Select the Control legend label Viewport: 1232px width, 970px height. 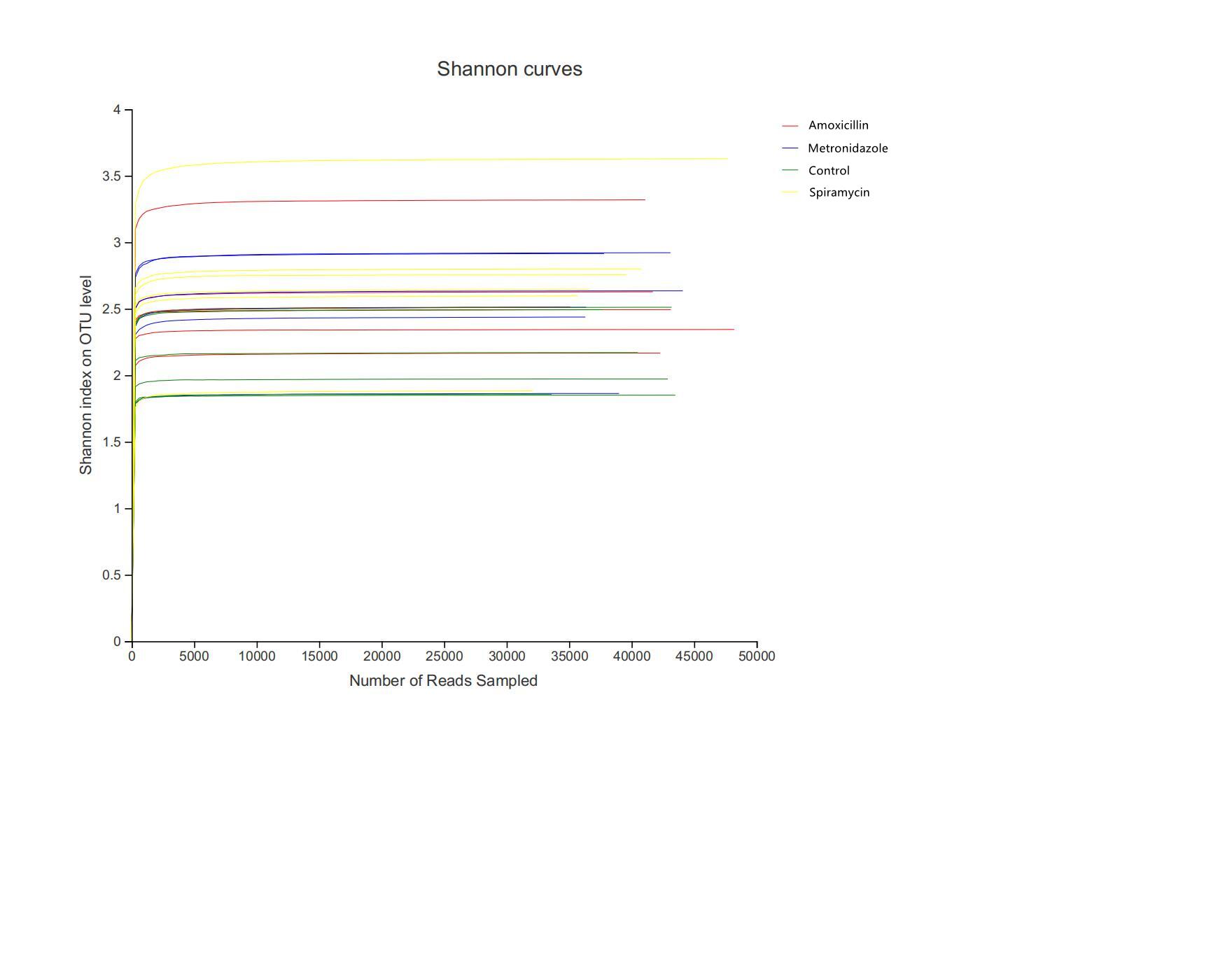click(829, 171)
